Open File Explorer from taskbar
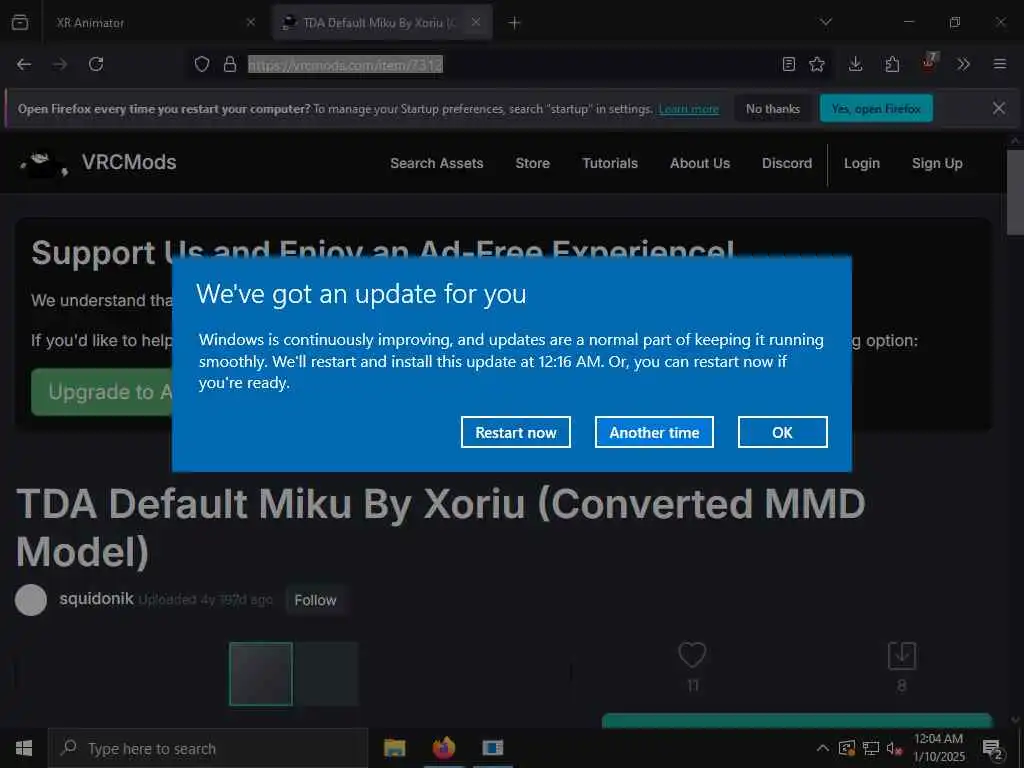 click(x=394, y=748)
